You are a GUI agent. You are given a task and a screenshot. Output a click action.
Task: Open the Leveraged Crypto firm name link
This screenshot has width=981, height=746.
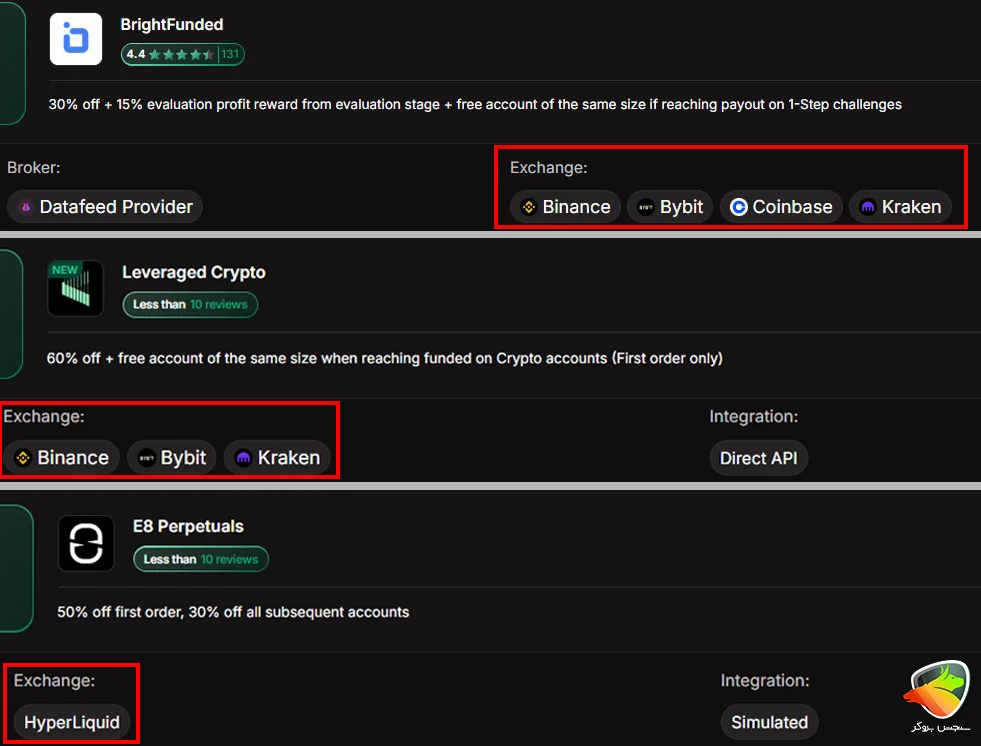(x=194, y=272)
